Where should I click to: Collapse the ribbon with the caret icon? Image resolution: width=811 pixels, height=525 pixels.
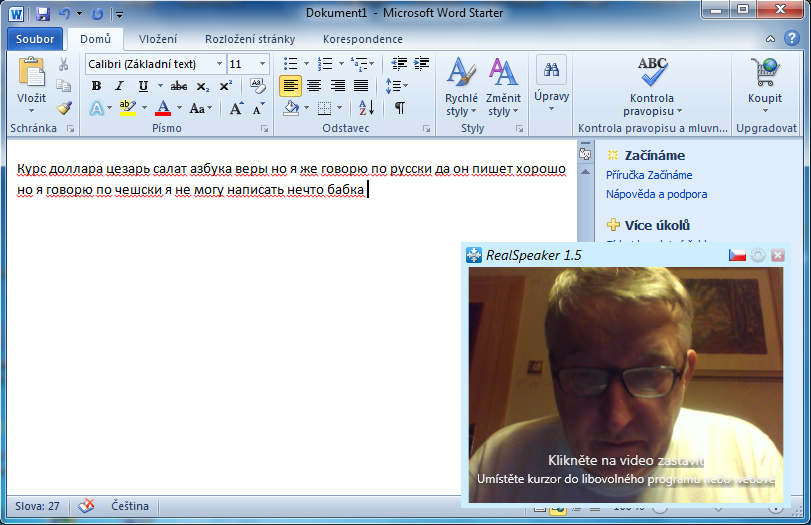pos(770,39)
